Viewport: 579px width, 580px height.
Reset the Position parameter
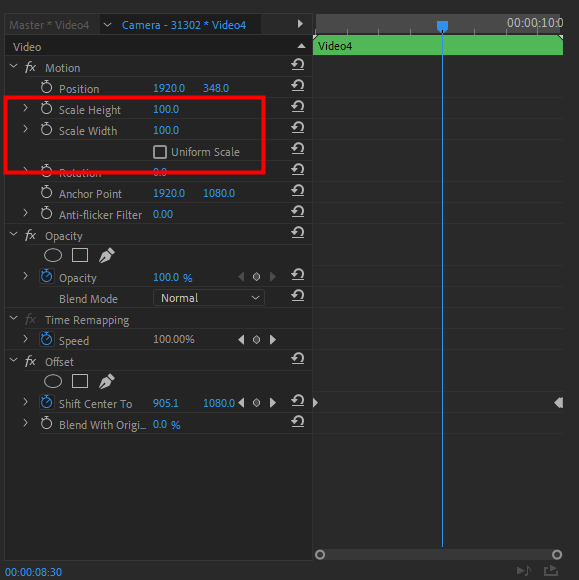click(297, 85)
